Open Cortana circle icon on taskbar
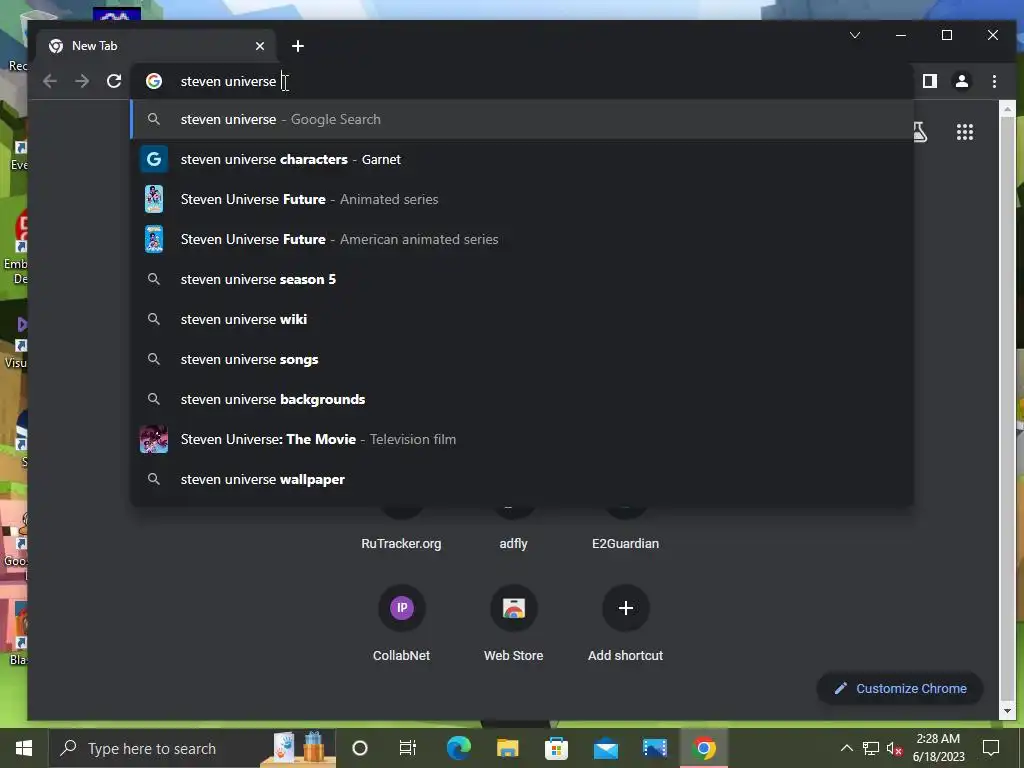The image size is (1024, 768). click(x=360, y=748)
